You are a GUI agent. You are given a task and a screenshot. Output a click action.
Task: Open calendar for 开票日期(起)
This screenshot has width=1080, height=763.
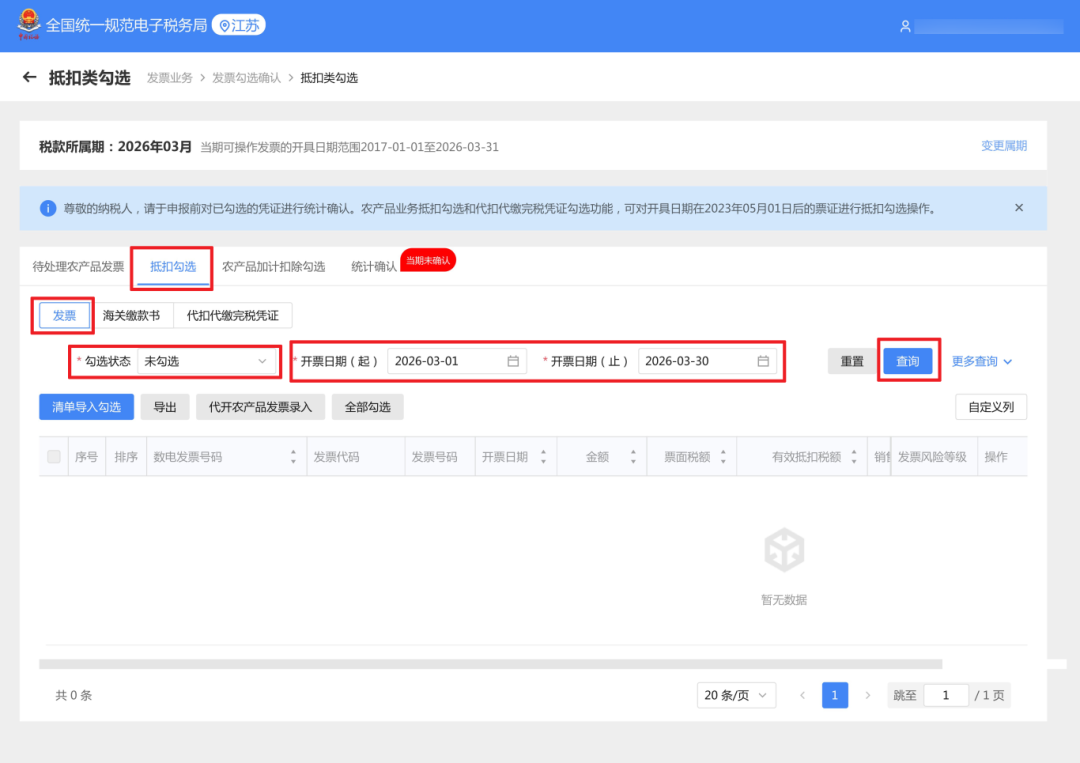click(x=513, y=361)
